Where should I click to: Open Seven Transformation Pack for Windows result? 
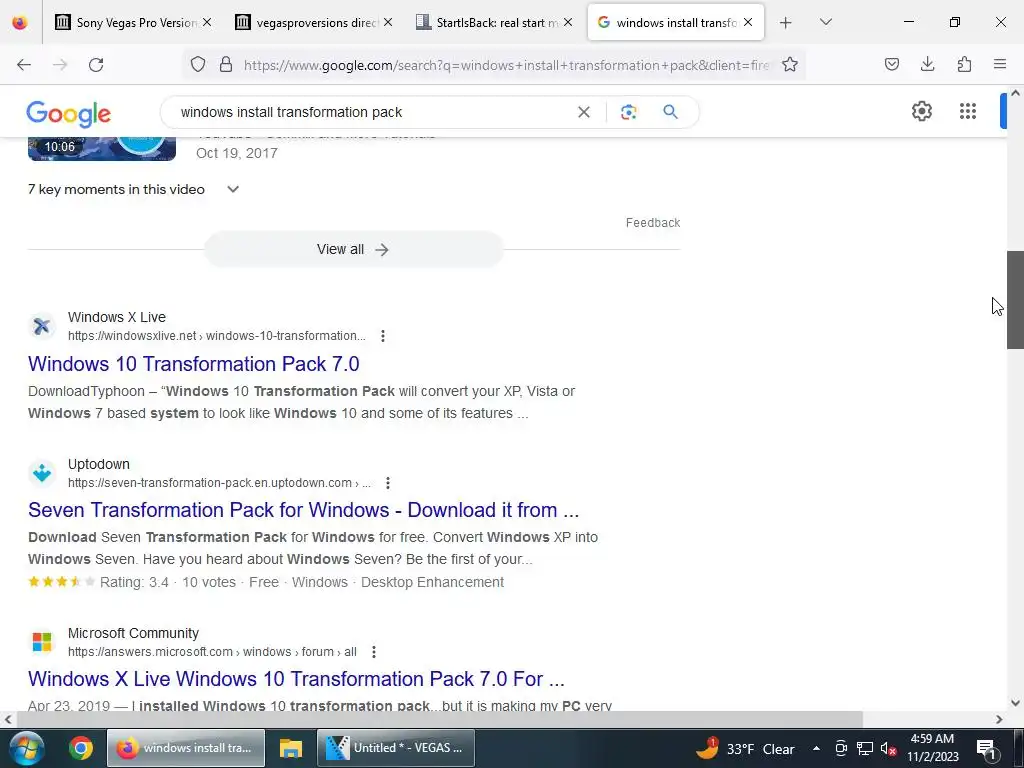tap(304, 510)
